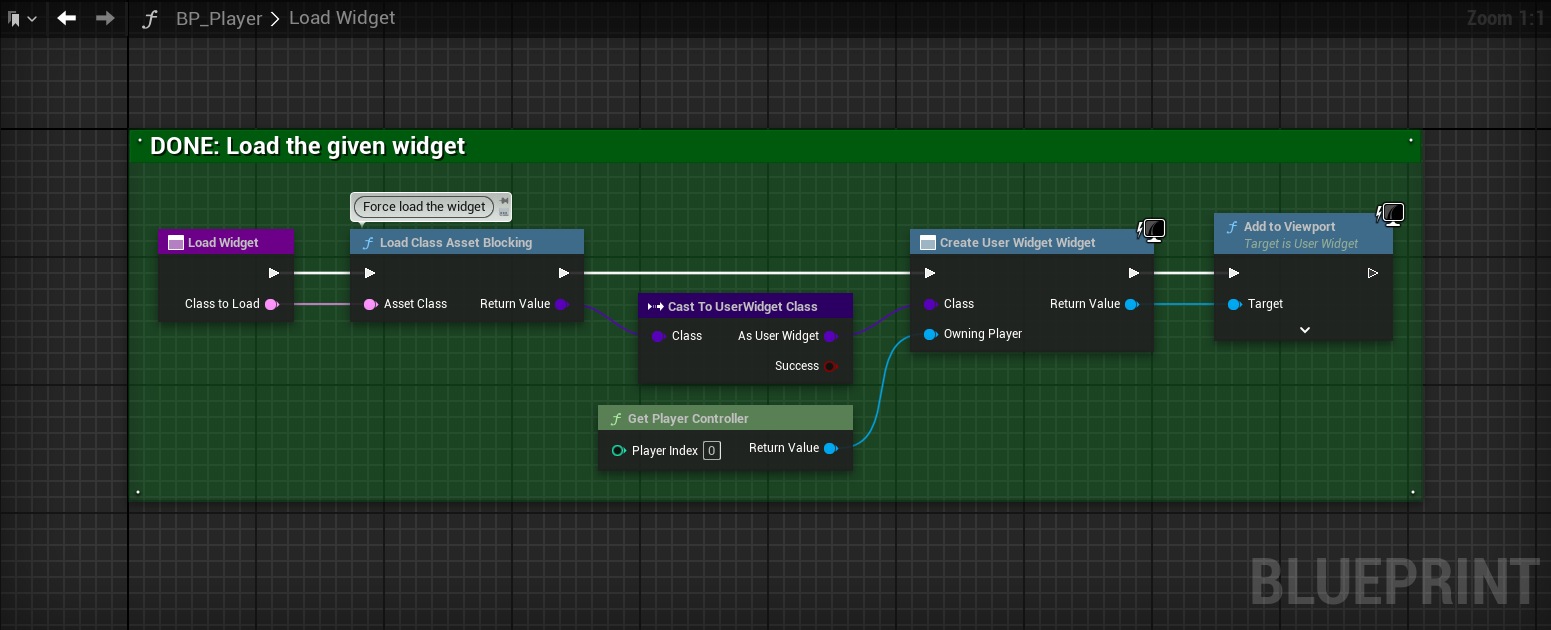Select the Load Class Asset Blocking node title
The height and width of the screenshot is (630, 1551).
click(x=456, y=243)
